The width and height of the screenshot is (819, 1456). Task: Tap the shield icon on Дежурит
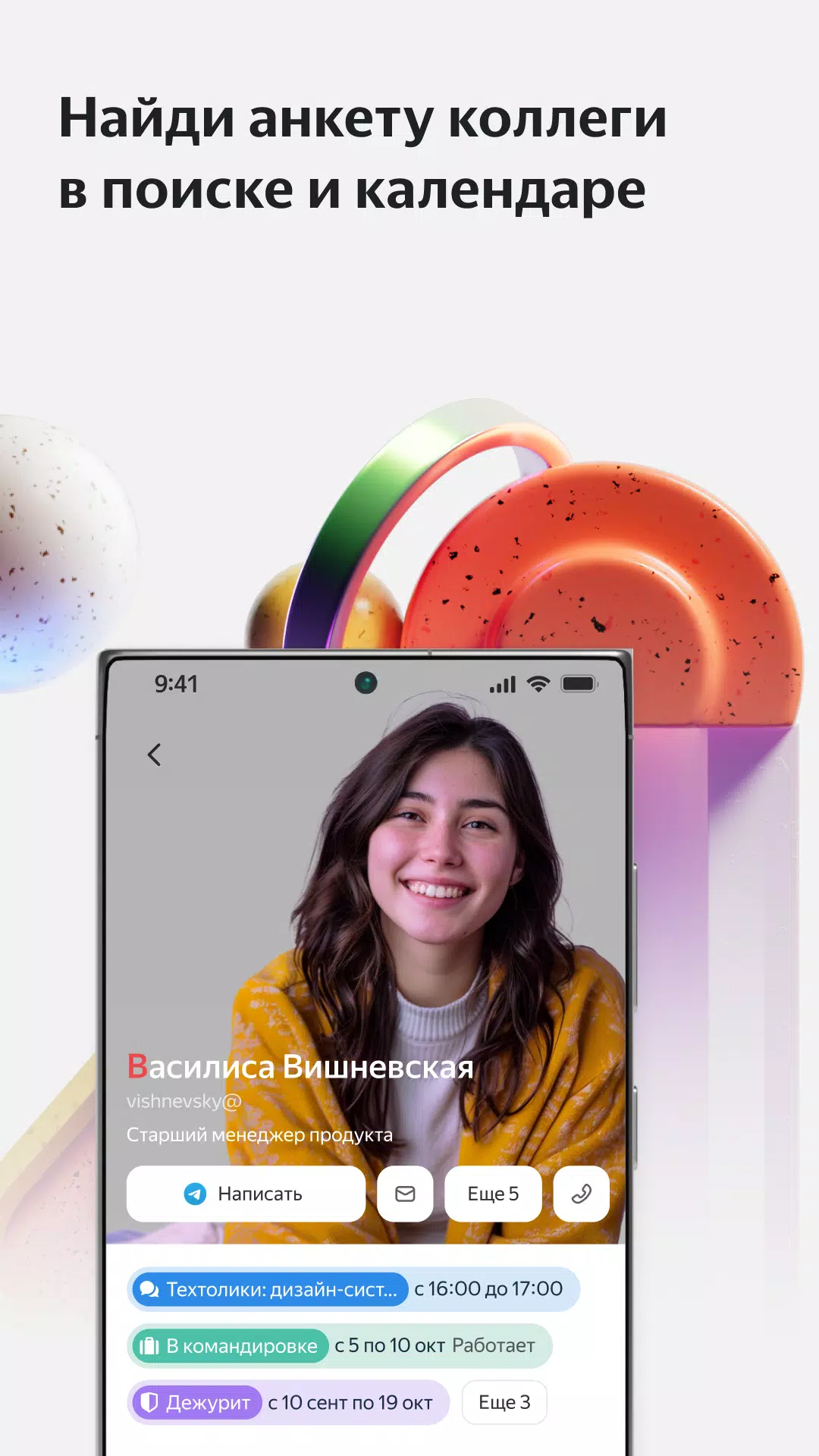[x=149, y=1402]
